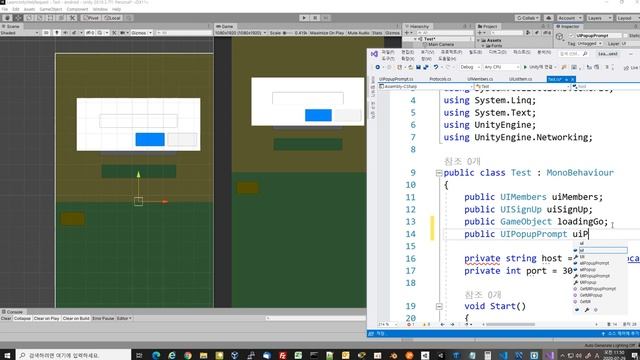The height and width of the screenshot is (360, 640).
Task: Click the Project create plus button
Action: (x=481, y=33)
